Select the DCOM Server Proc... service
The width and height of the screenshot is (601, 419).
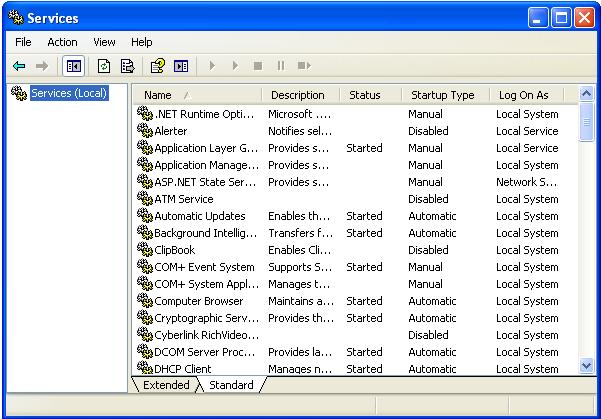click(204, 352)
